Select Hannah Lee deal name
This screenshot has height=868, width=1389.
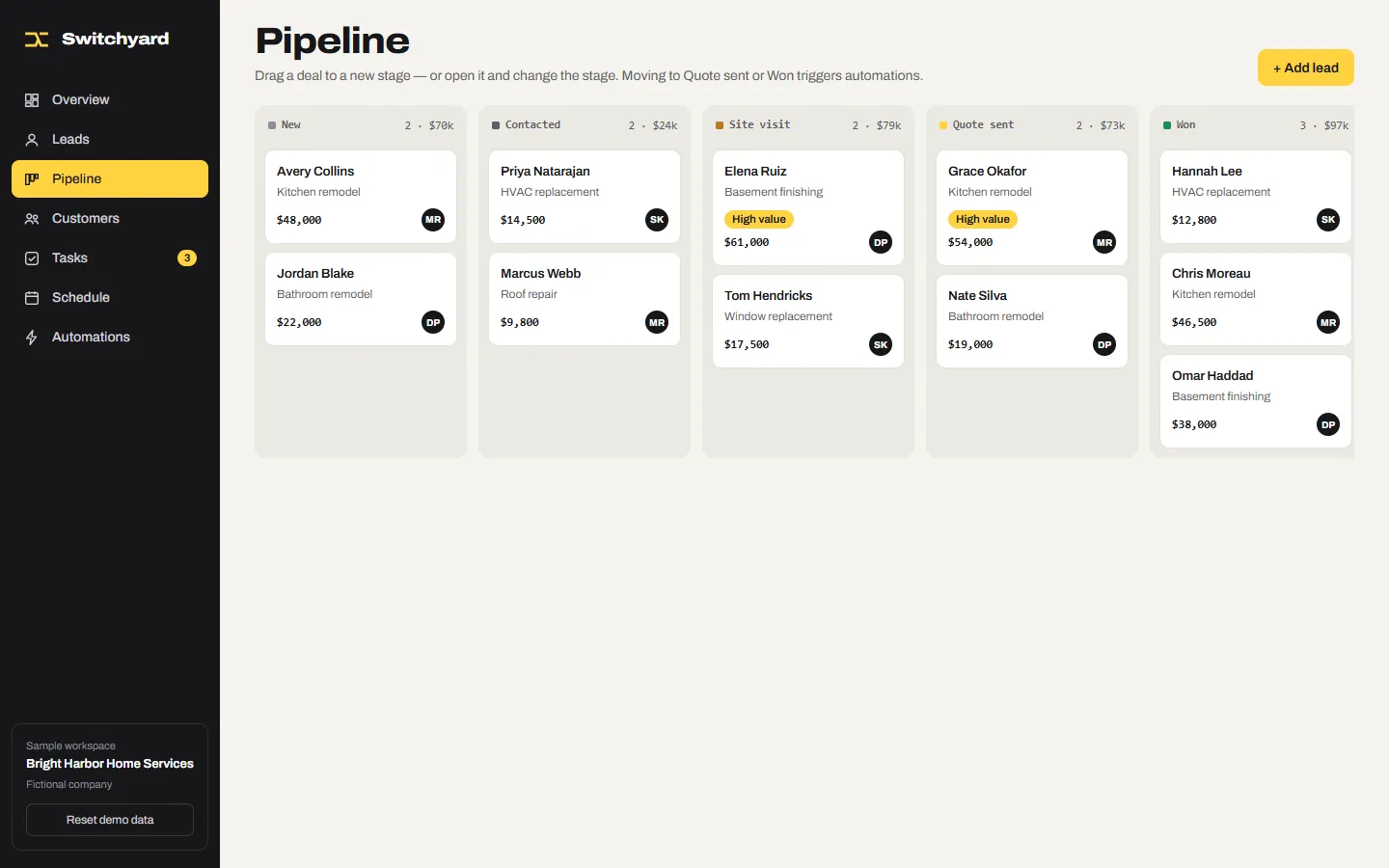1207,171
